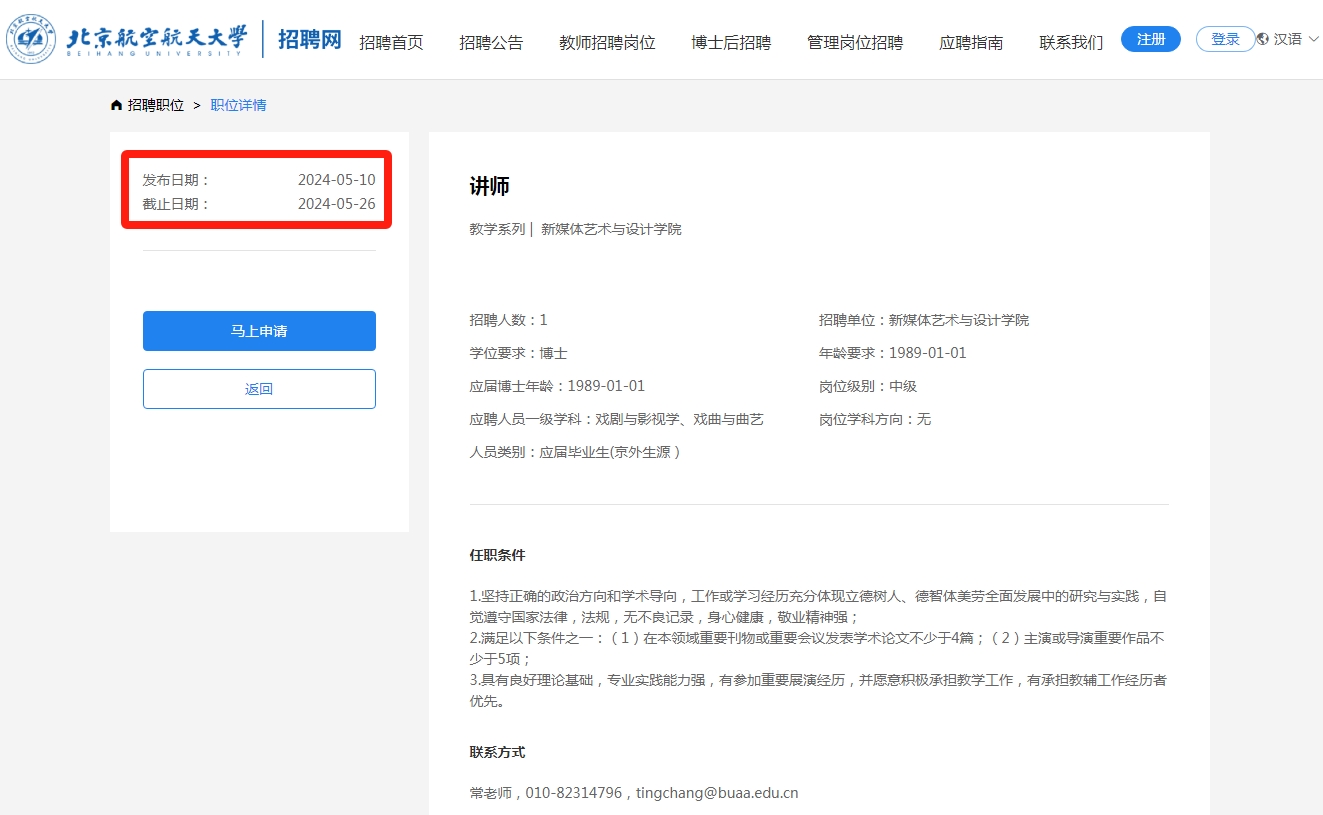This screenshot has width=1323, height=815.
Task: Click the tingchang@buaa.edu.cn contact email
Action: click(x=720, y=793)
